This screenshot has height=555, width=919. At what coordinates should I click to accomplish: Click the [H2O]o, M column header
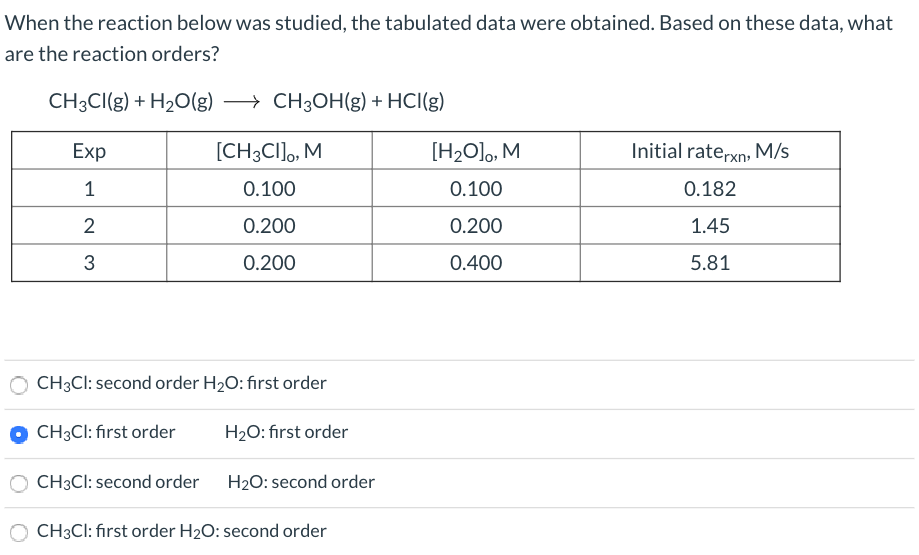click(x=476, y=151)
